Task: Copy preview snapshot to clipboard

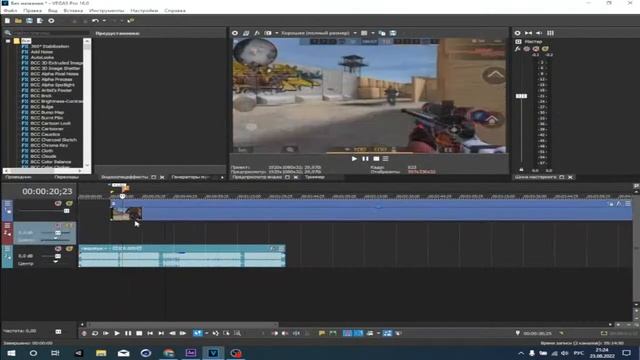Action: click(382, 33)
